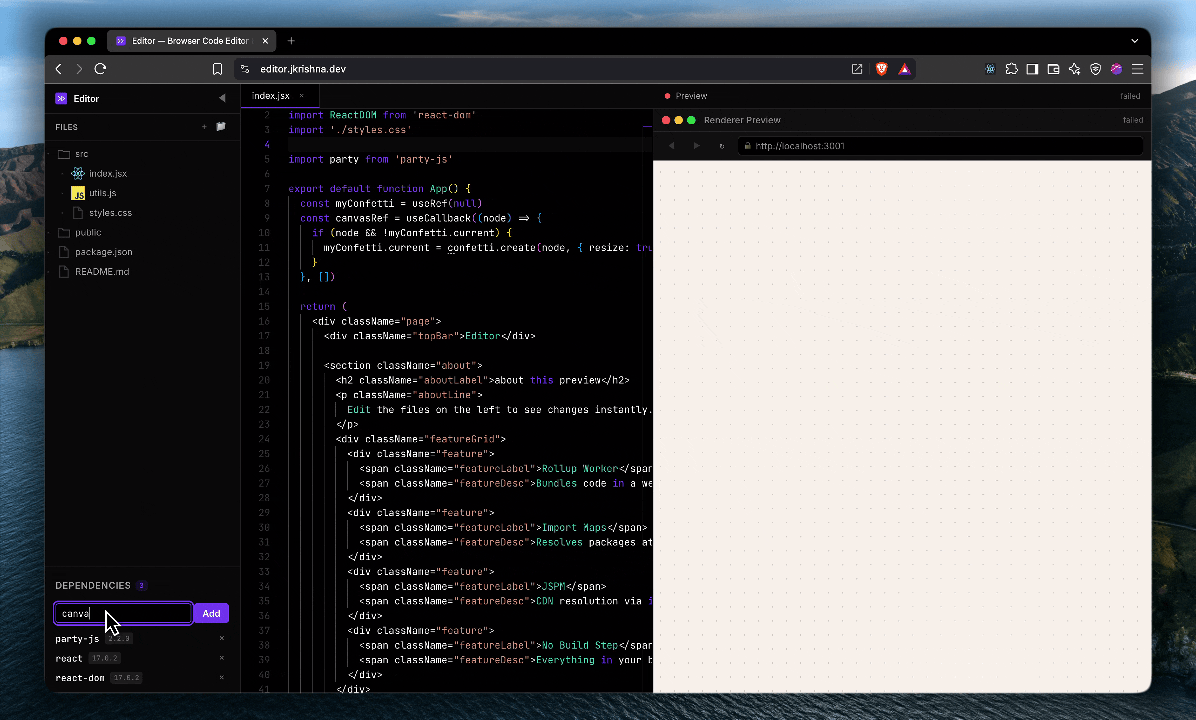Close the index.jsx editor tab

coord(301,95)
